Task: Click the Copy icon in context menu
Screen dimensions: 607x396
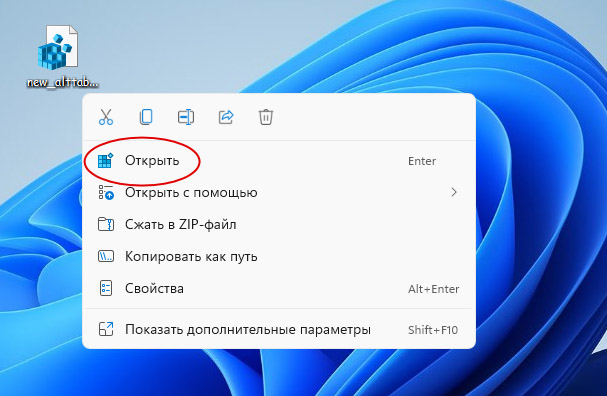Action: pyautogui.click(x=146, y=117)
